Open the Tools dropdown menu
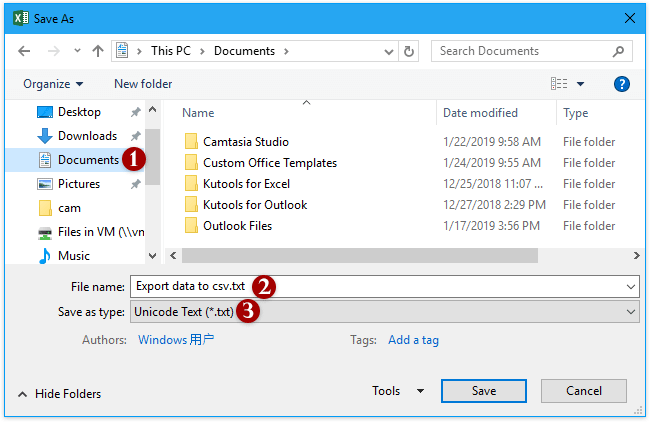The height and width of the screenshot is (424, 653). [398, 391]
